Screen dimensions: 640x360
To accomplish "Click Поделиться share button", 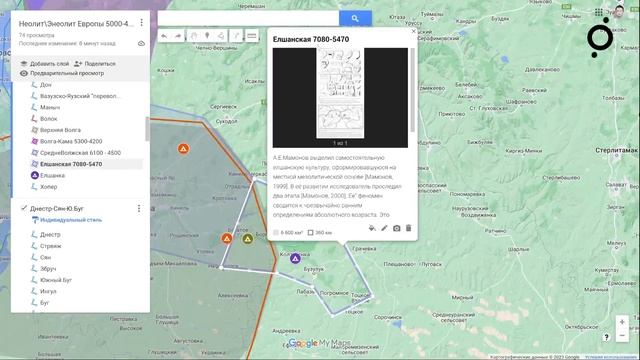I will coord(95,64).
